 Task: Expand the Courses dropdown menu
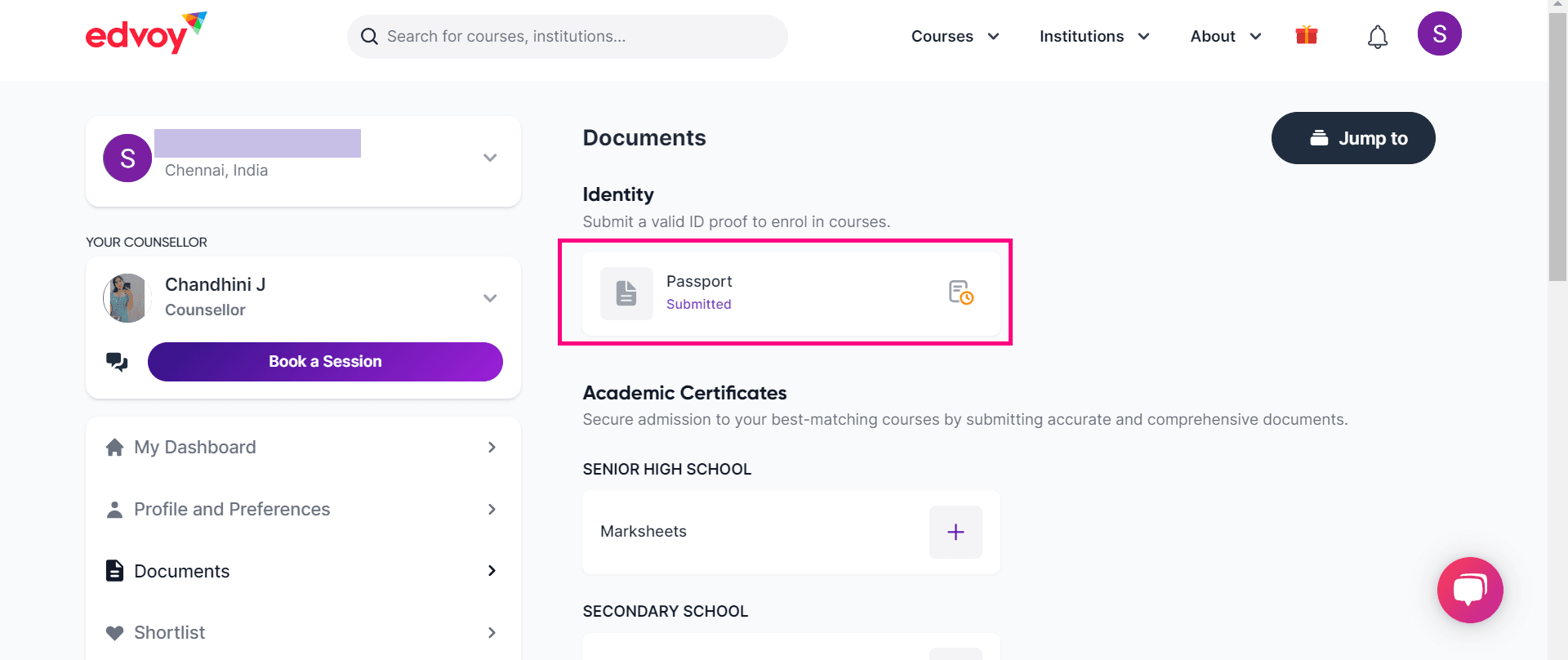pyautogui.click(x=955, y=36)
